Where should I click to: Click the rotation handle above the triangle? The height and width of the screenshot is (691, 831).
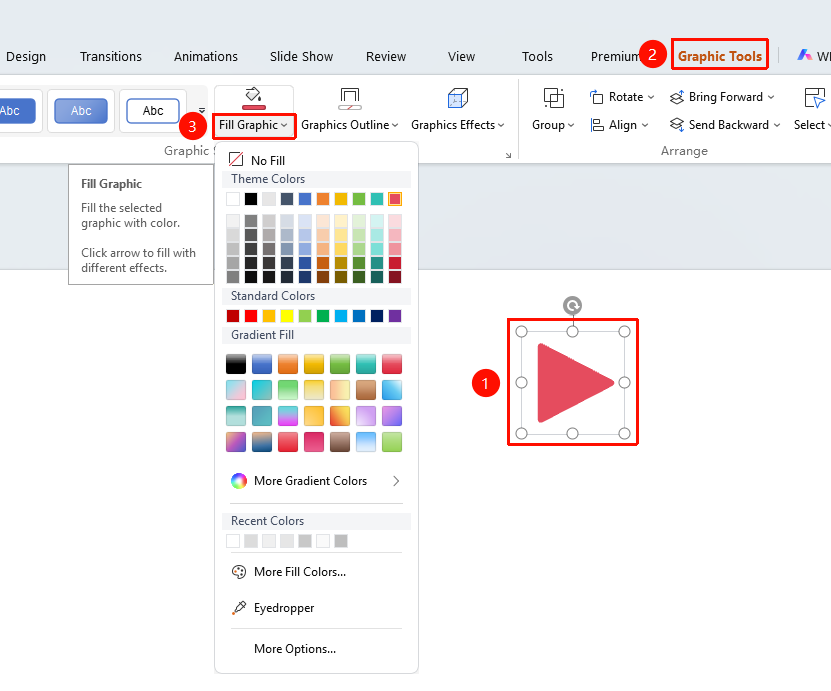coord(572,305)
